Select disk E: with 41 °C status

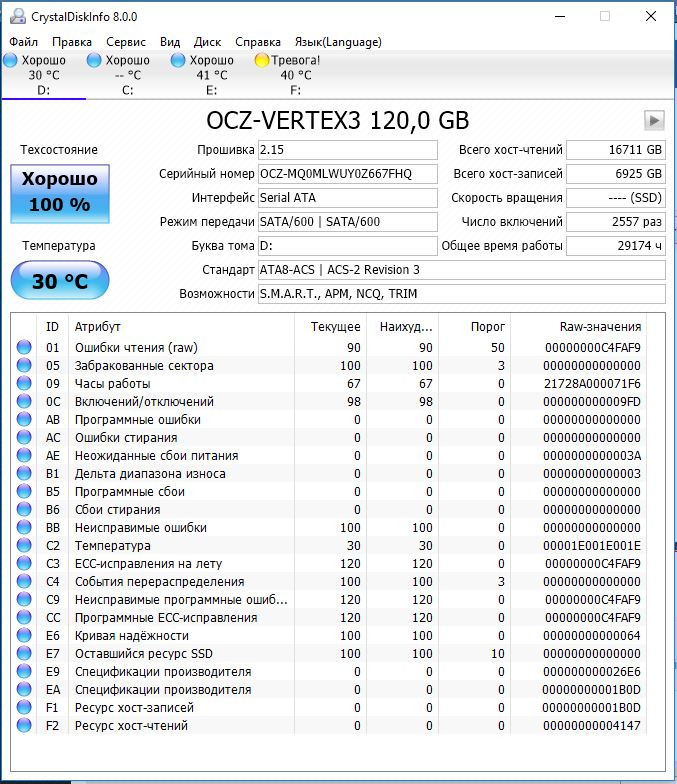212,75
